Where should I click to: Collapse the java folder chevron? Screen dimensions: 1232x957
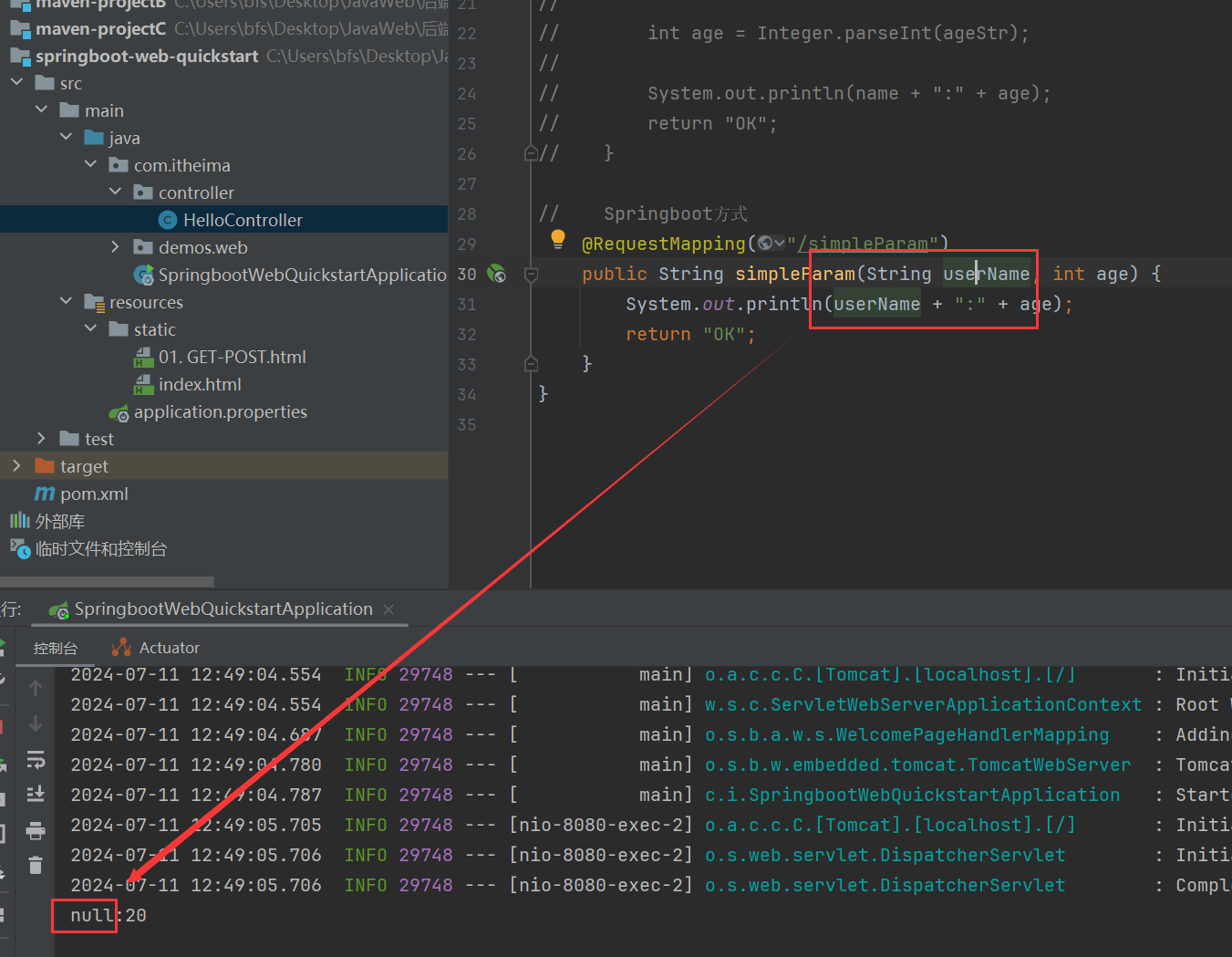[x=66, y=138]
